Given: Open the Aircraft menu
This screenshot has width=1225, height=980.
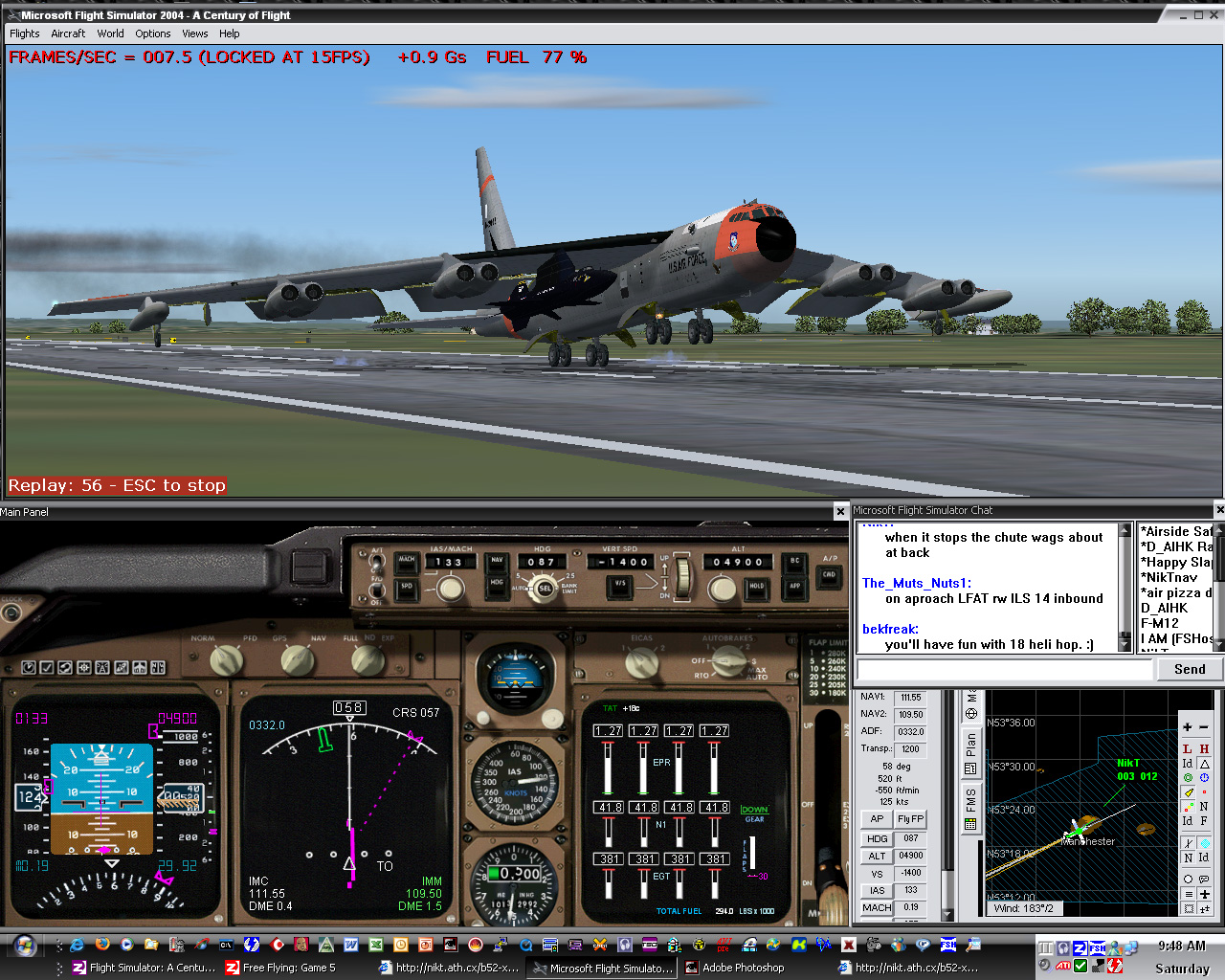Looking at the screenshot, I should 68,33.
